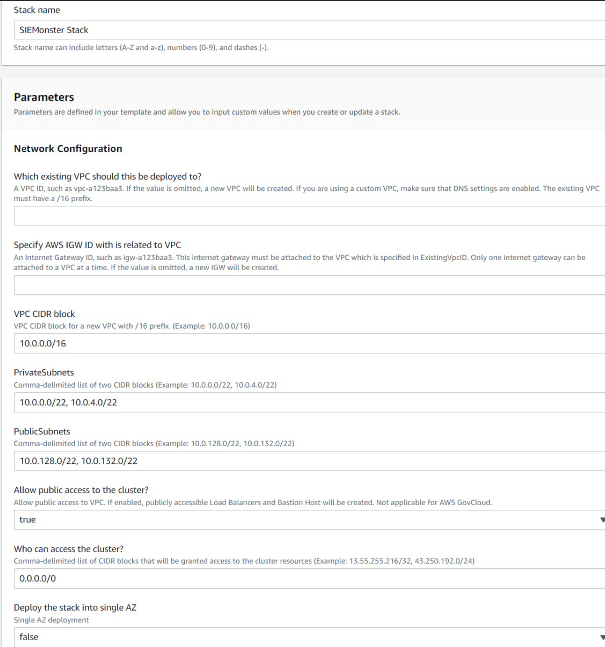Click the 'Stack name' label

pyautogui.click(x=37, y=10)
